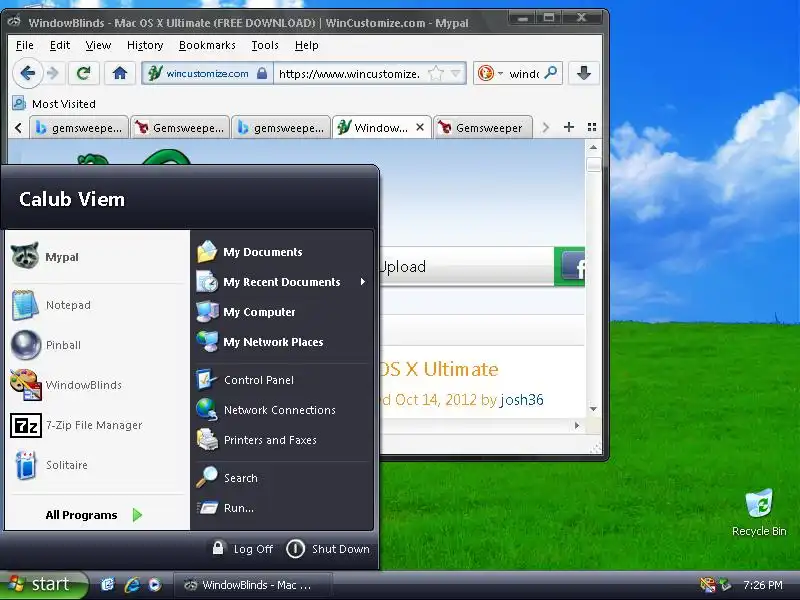Open URL history dropdown arrow
Screen dimensions: 800x600
(x=456, y=74)
